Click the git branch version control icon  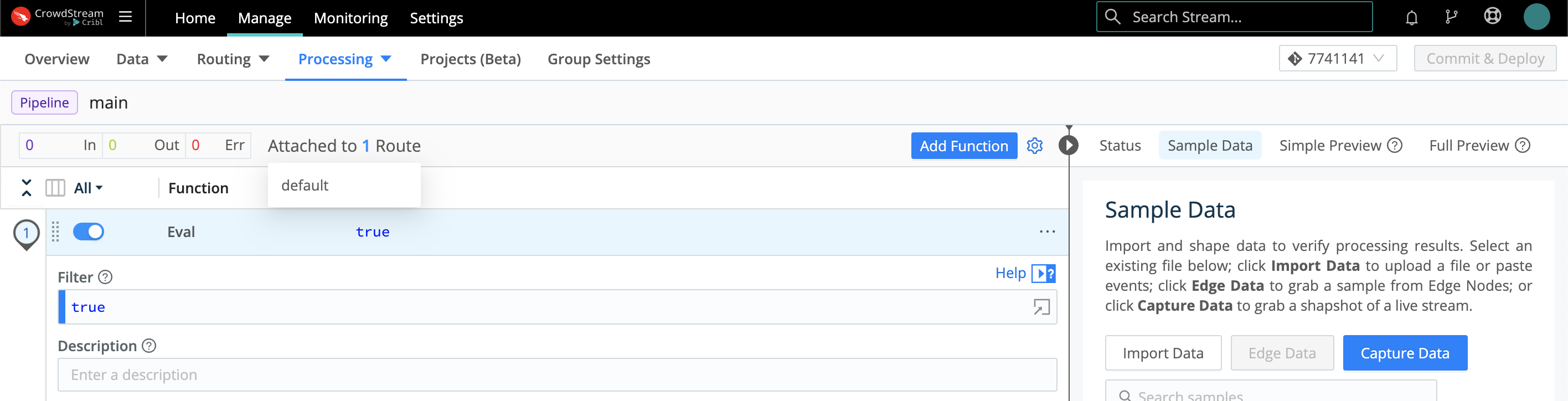[x=1451, y=17]
